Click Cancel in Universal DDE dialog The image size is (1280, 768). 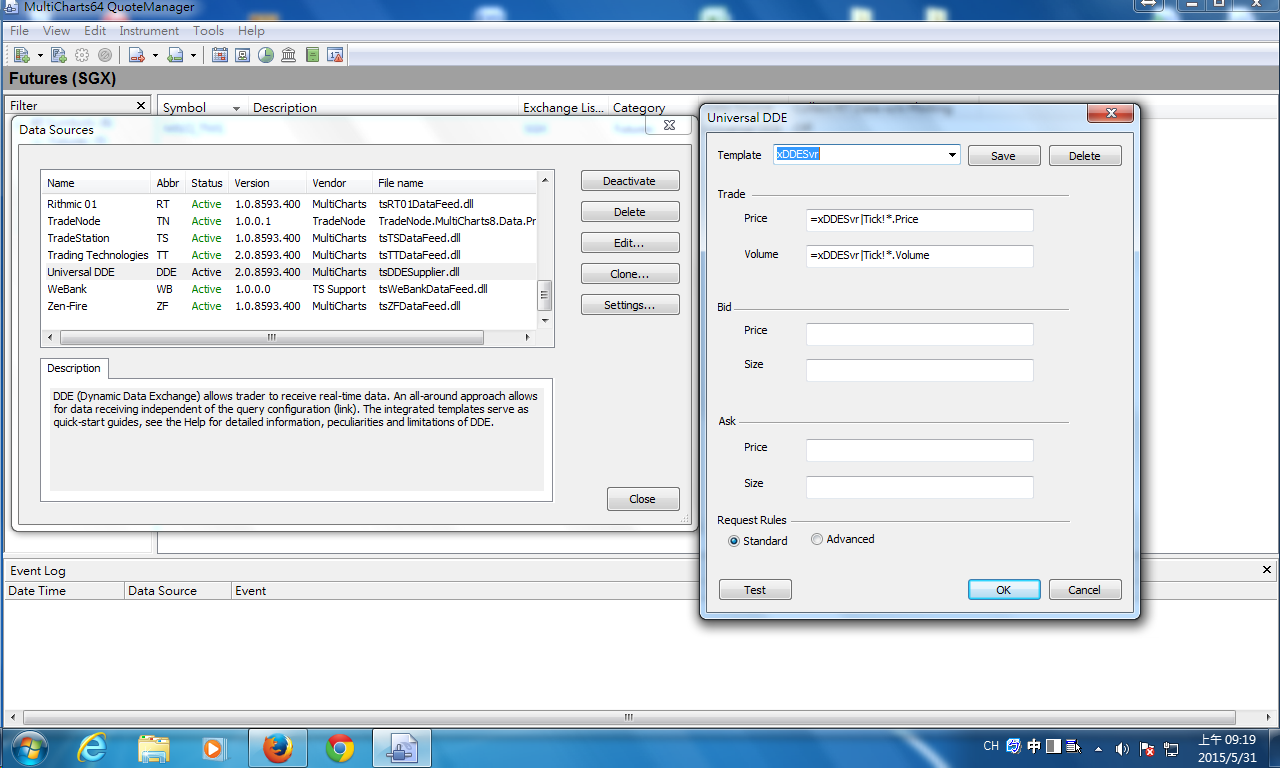tap(1085, 590)
